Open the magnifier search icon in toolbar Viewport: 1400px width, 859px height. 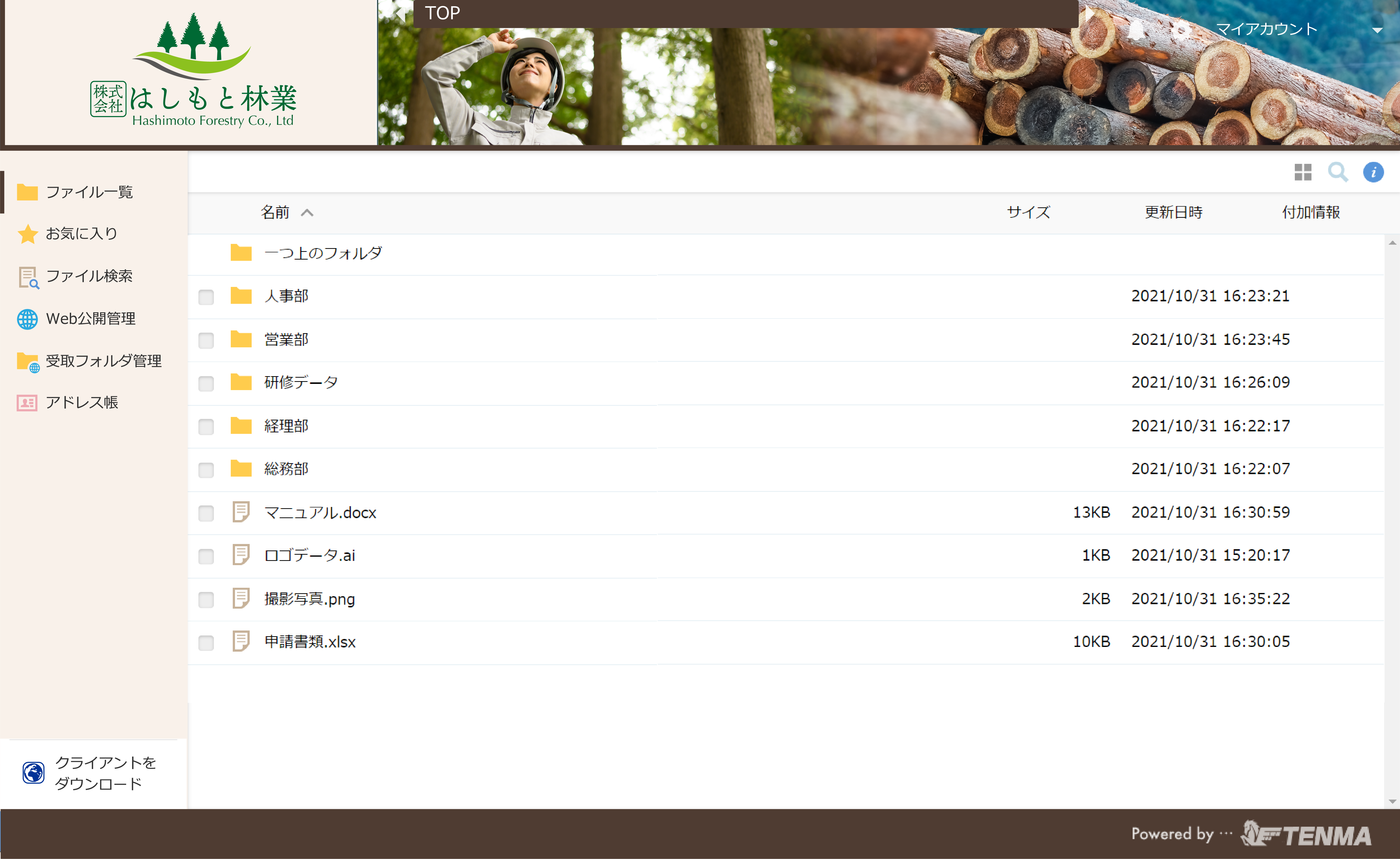[x=1338, y=172]
